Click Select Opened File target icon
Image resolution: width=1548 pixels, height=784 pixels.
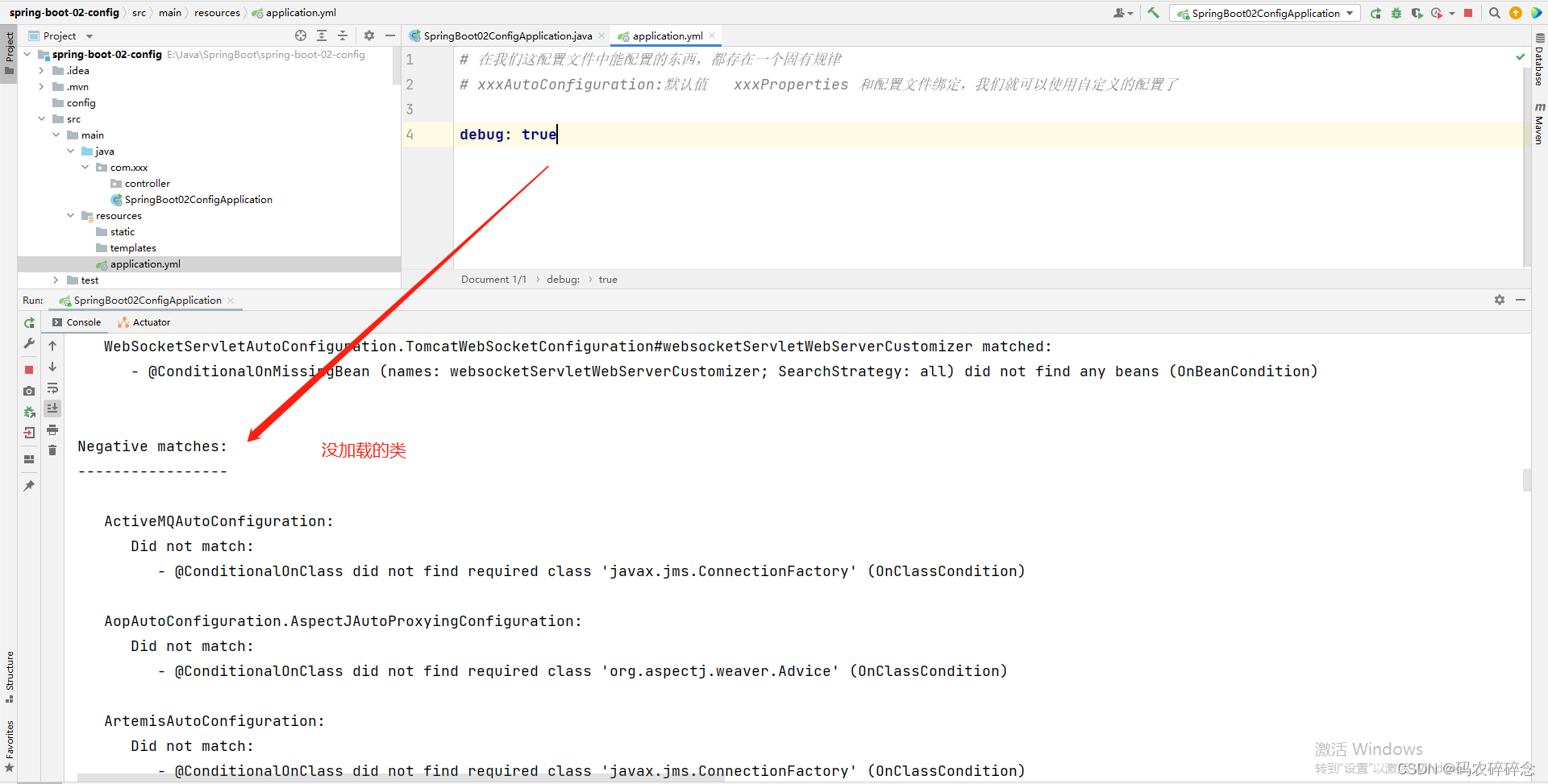(301, 35)
